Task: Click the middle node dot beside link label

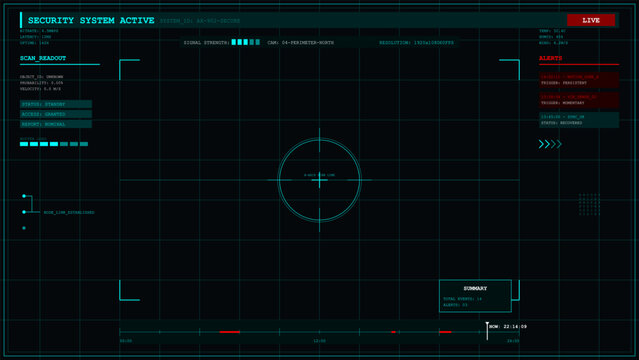Action: (24, 212)
